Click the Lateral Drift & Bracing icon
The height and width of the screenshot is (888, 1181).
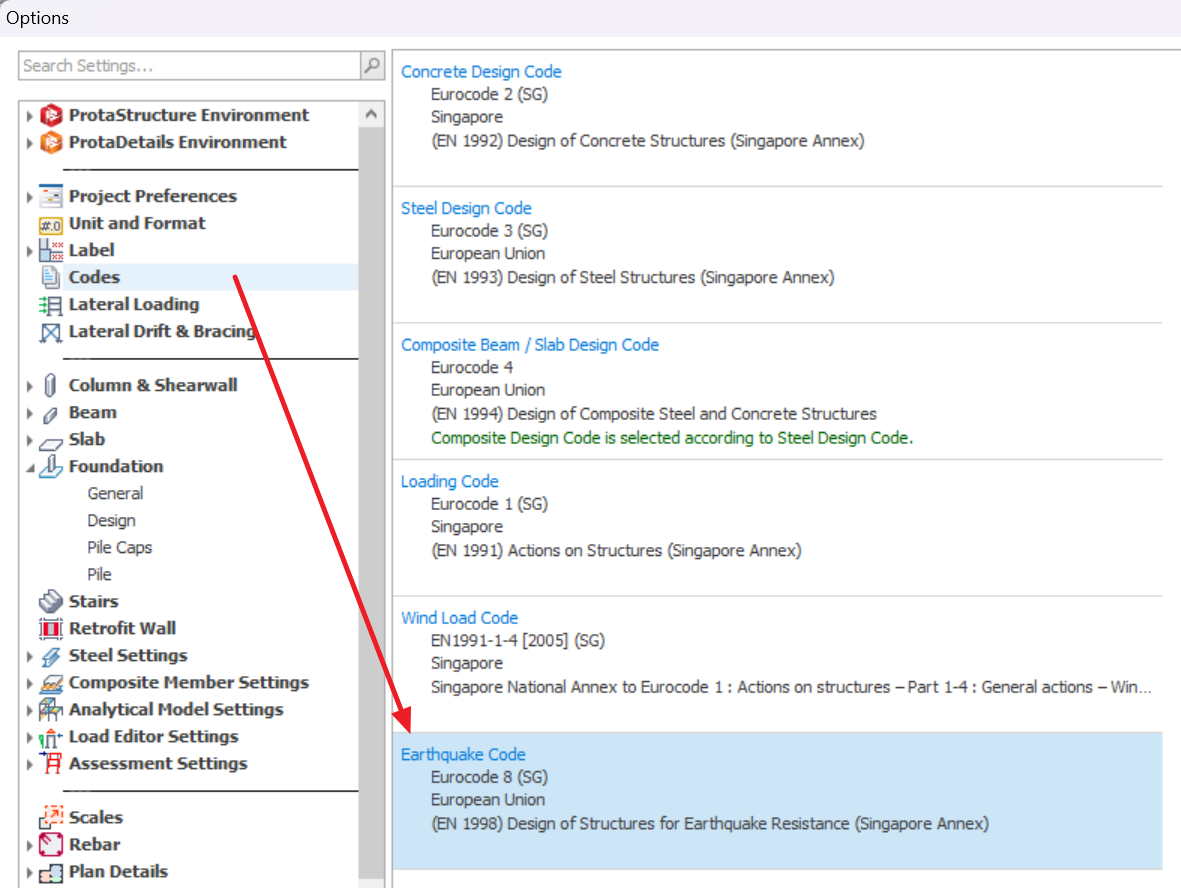[x=51, y=332]
